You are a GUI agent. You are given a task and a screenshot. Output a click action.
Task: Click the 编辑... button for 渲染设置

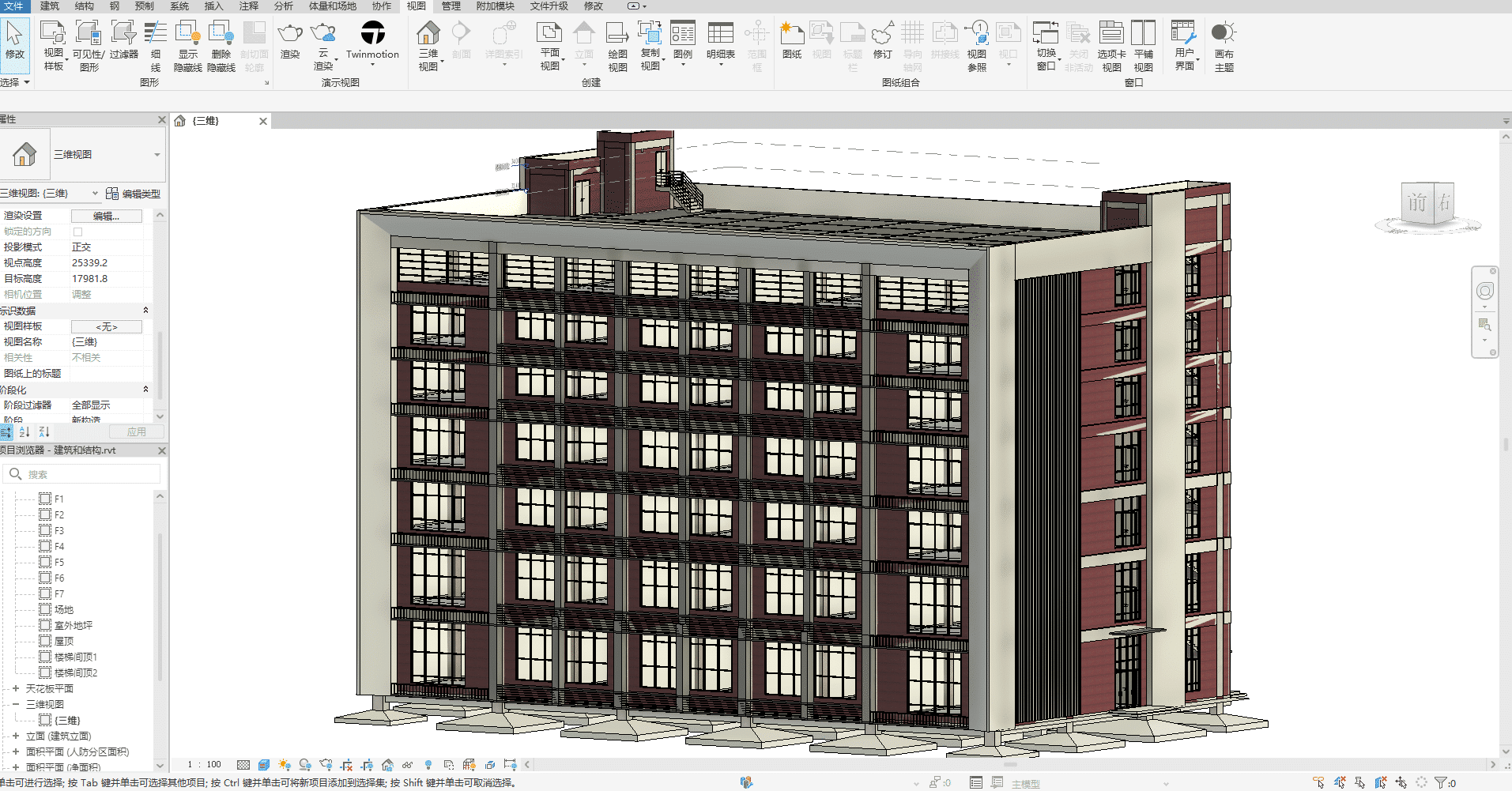pos(106,216)
